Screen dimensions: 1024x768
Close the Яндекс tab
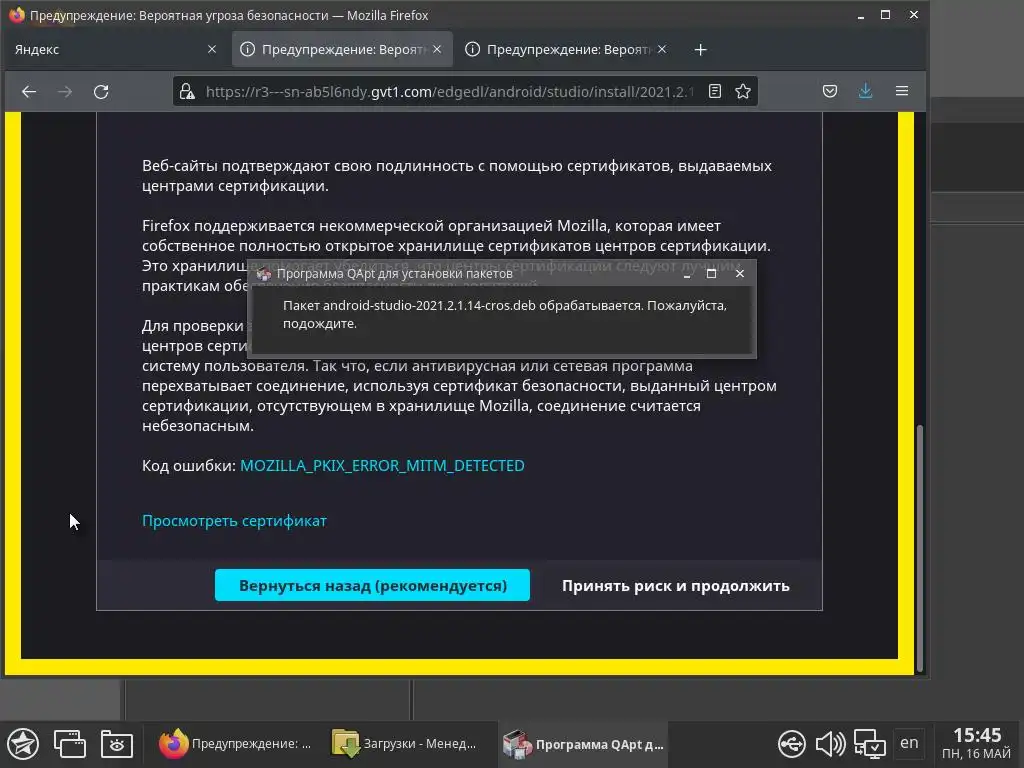212,49
